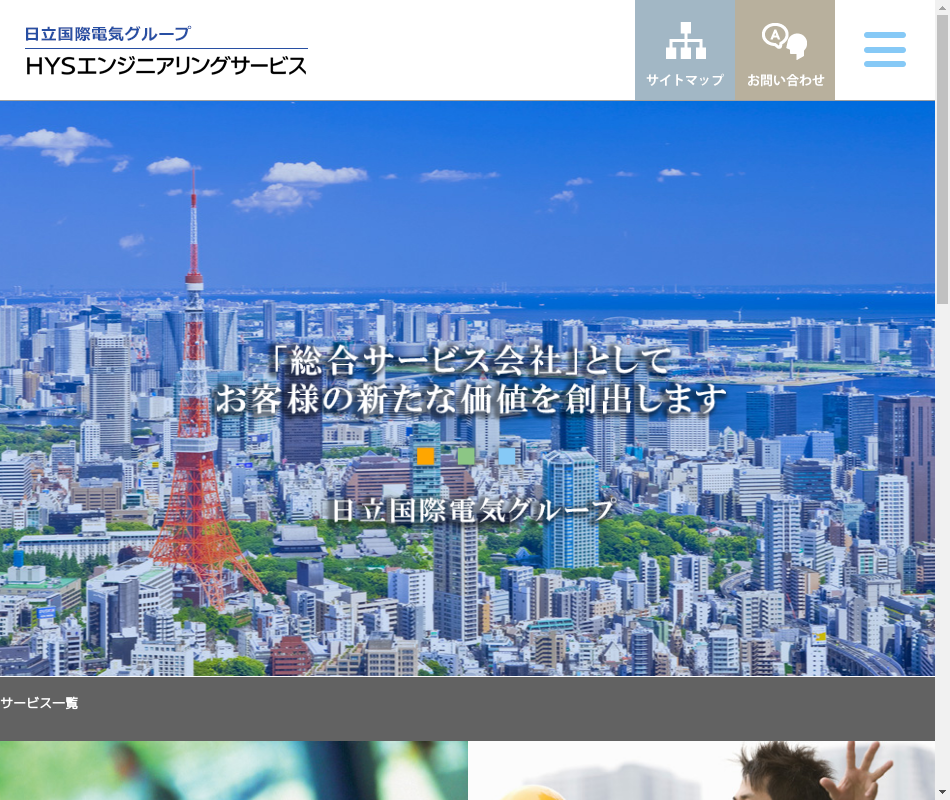Click the speech-bubble contact icon
This screenshot has height=800, width=950.
click(x=785, y=41)
